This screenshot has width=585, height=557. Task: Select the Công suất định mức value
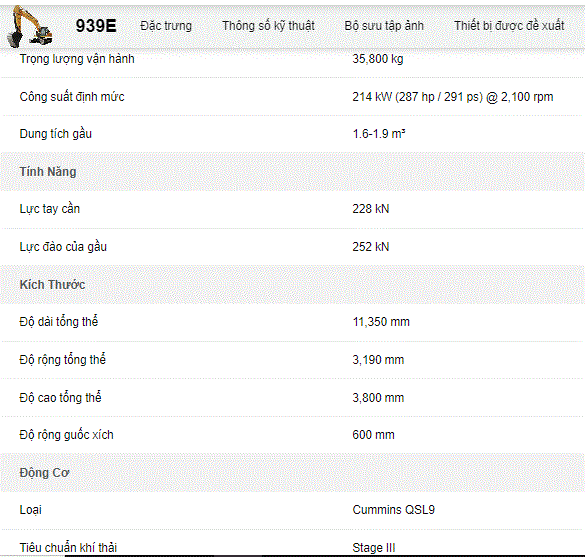[x=453, y=97]
